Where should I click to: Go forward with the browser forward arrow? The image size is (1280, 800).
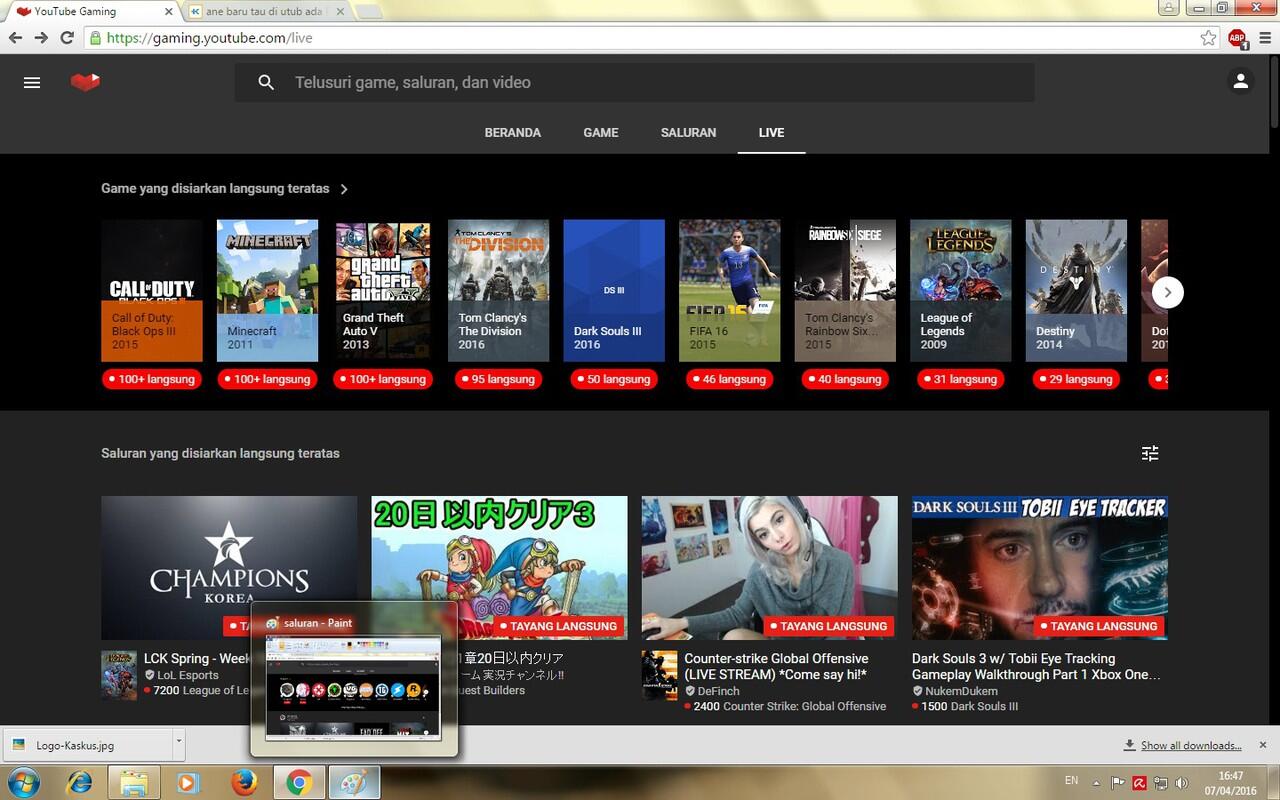point(41,38)
